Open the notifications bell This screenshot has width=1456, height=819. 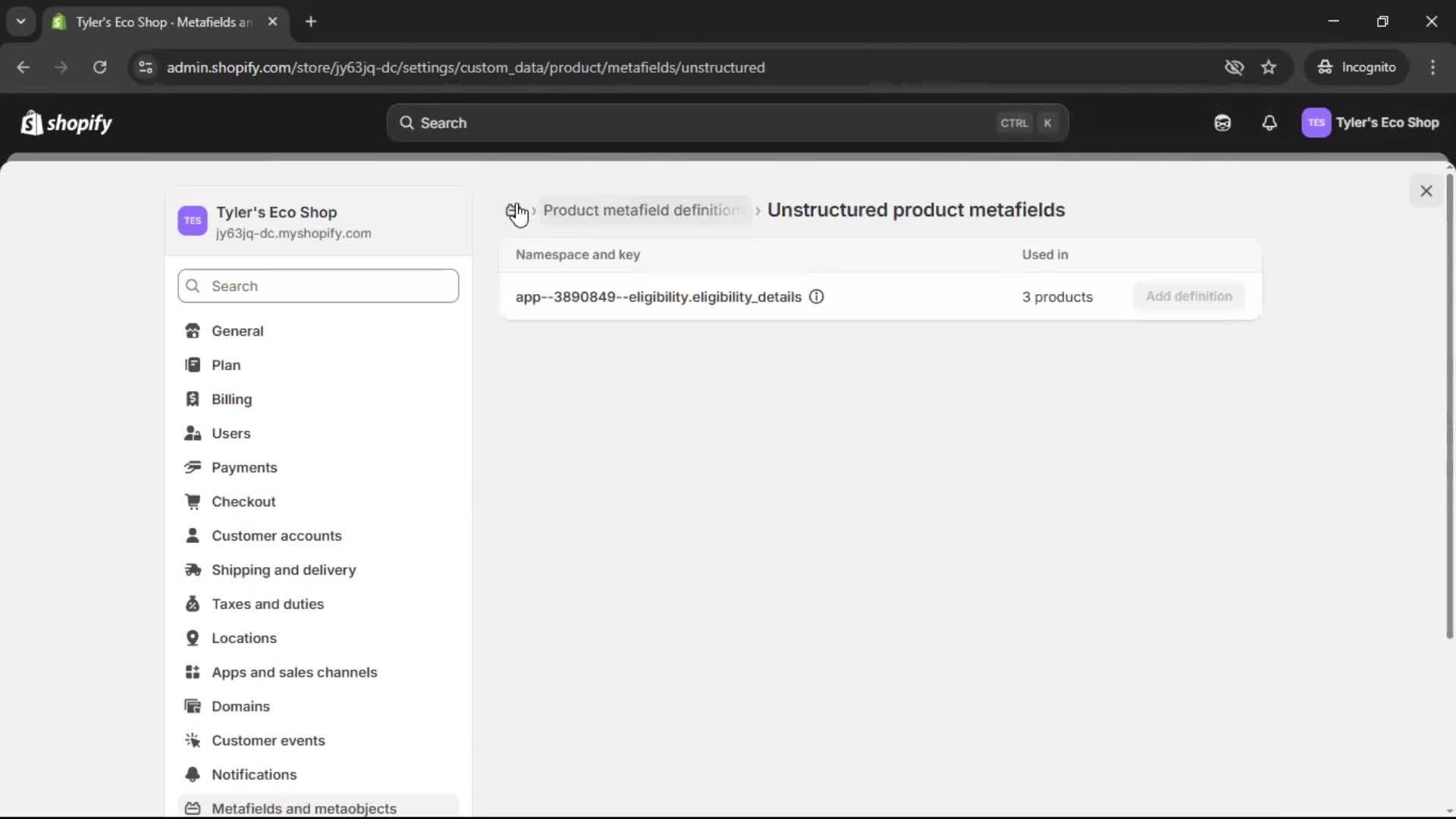[1270, 123]
